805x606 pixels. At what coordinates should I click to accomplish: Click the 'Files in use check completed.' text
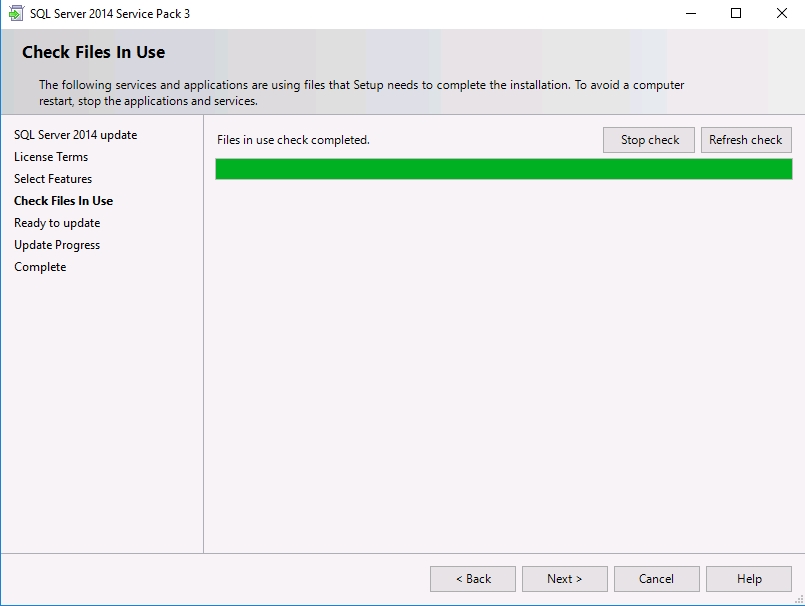pos(293,140)
